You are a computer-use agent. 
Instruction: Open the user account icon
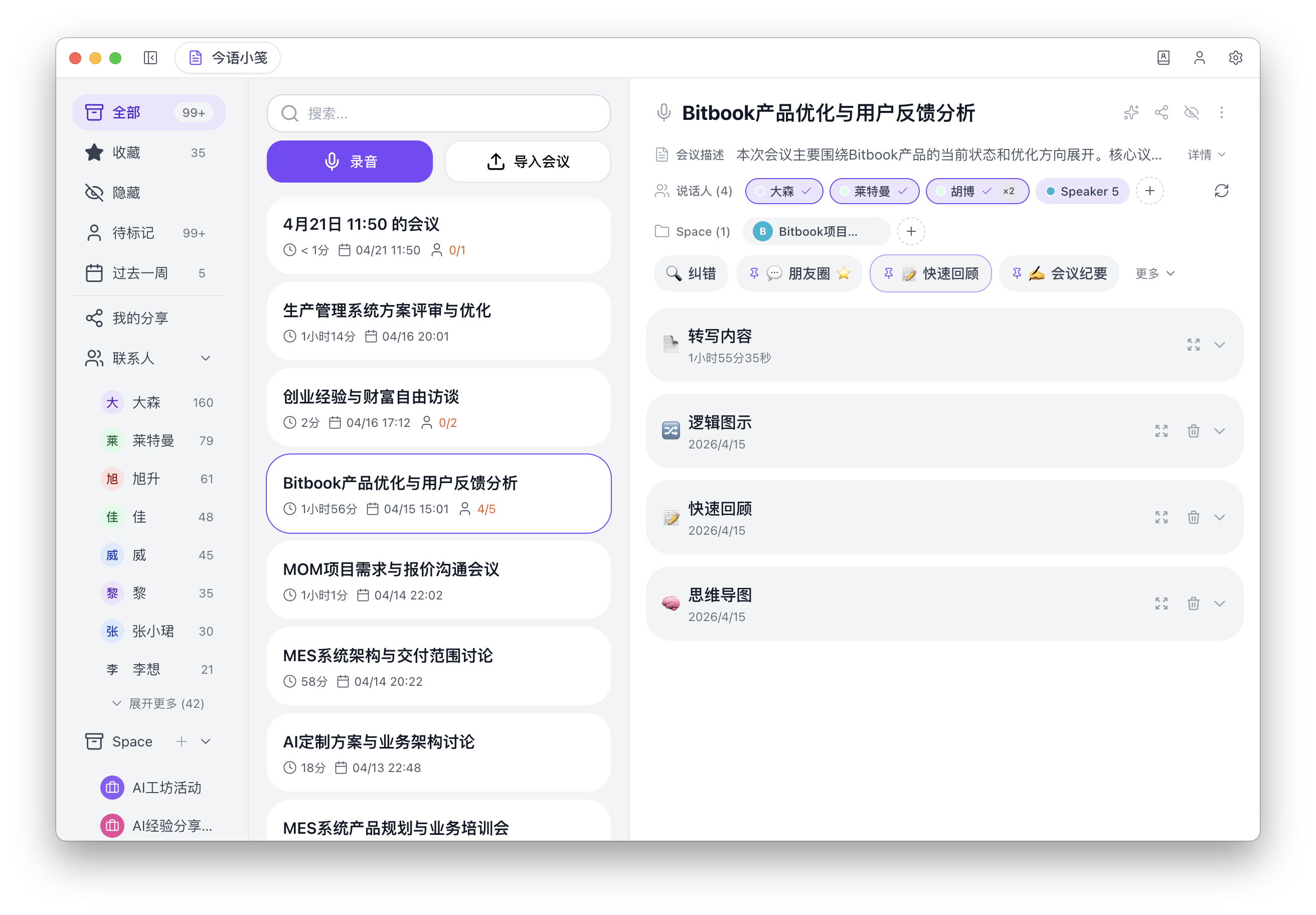[x=1199, y=58]
